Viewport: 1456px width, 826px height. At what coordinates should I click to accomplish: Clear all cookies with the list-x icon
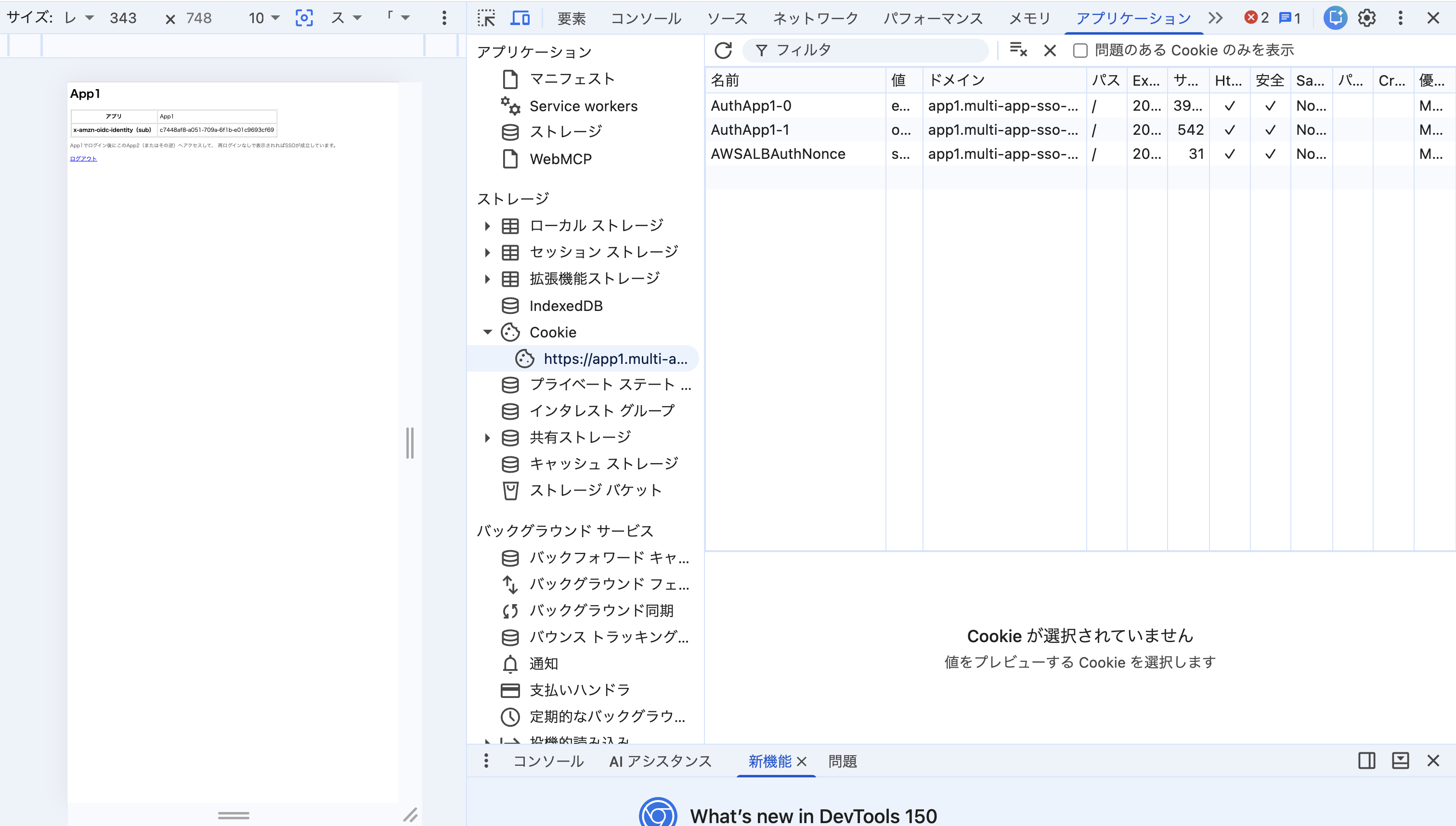[x=1018, y=51]
